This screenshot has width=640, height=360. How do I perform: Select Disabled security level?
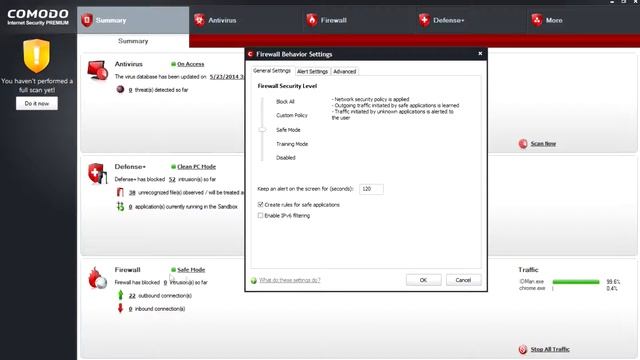pyautogui.click(x=286, y=158)
